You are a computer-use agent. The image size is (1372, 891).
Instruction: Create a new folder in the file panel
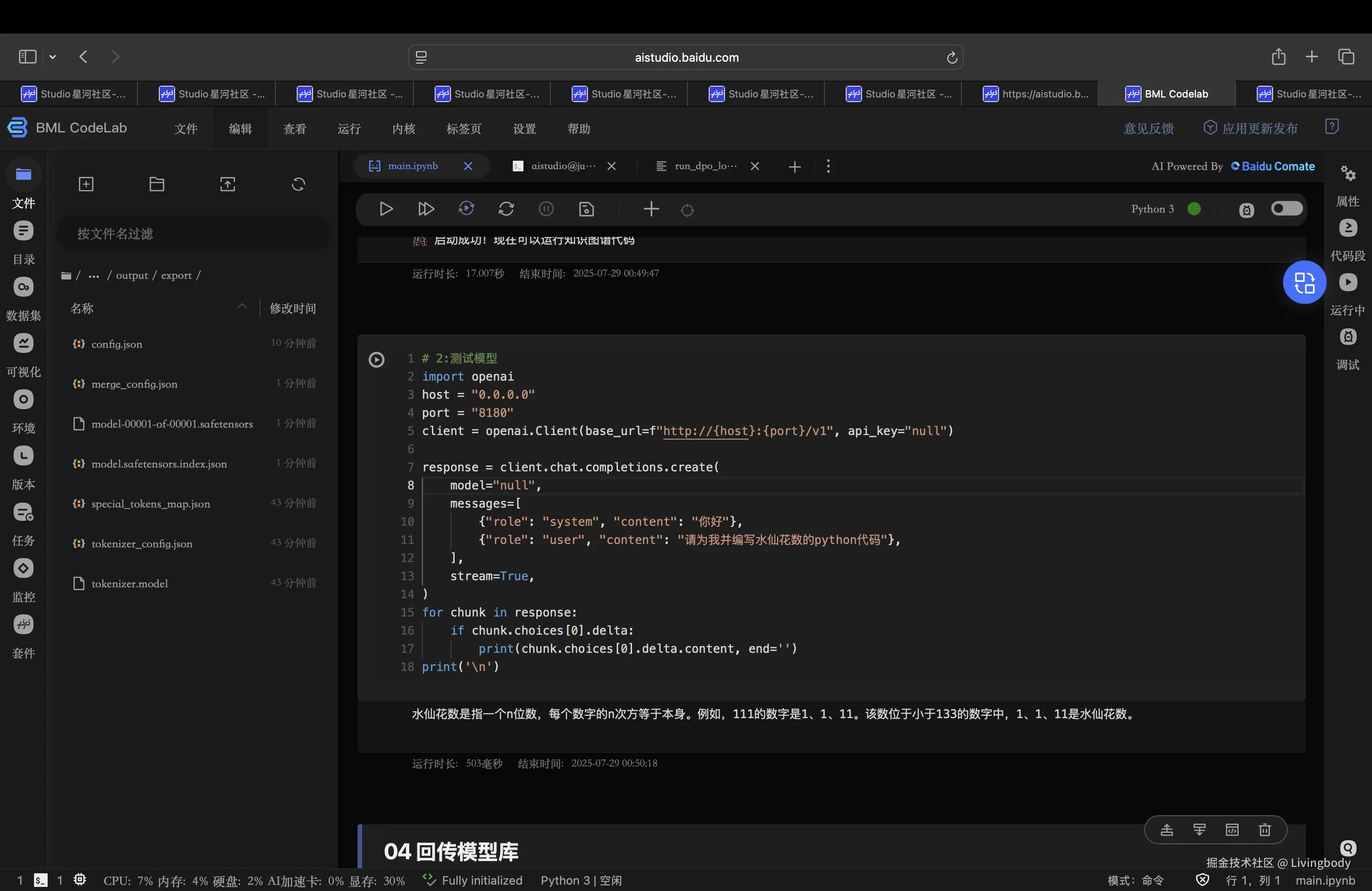pyautogui.click(x=156, y=185)
